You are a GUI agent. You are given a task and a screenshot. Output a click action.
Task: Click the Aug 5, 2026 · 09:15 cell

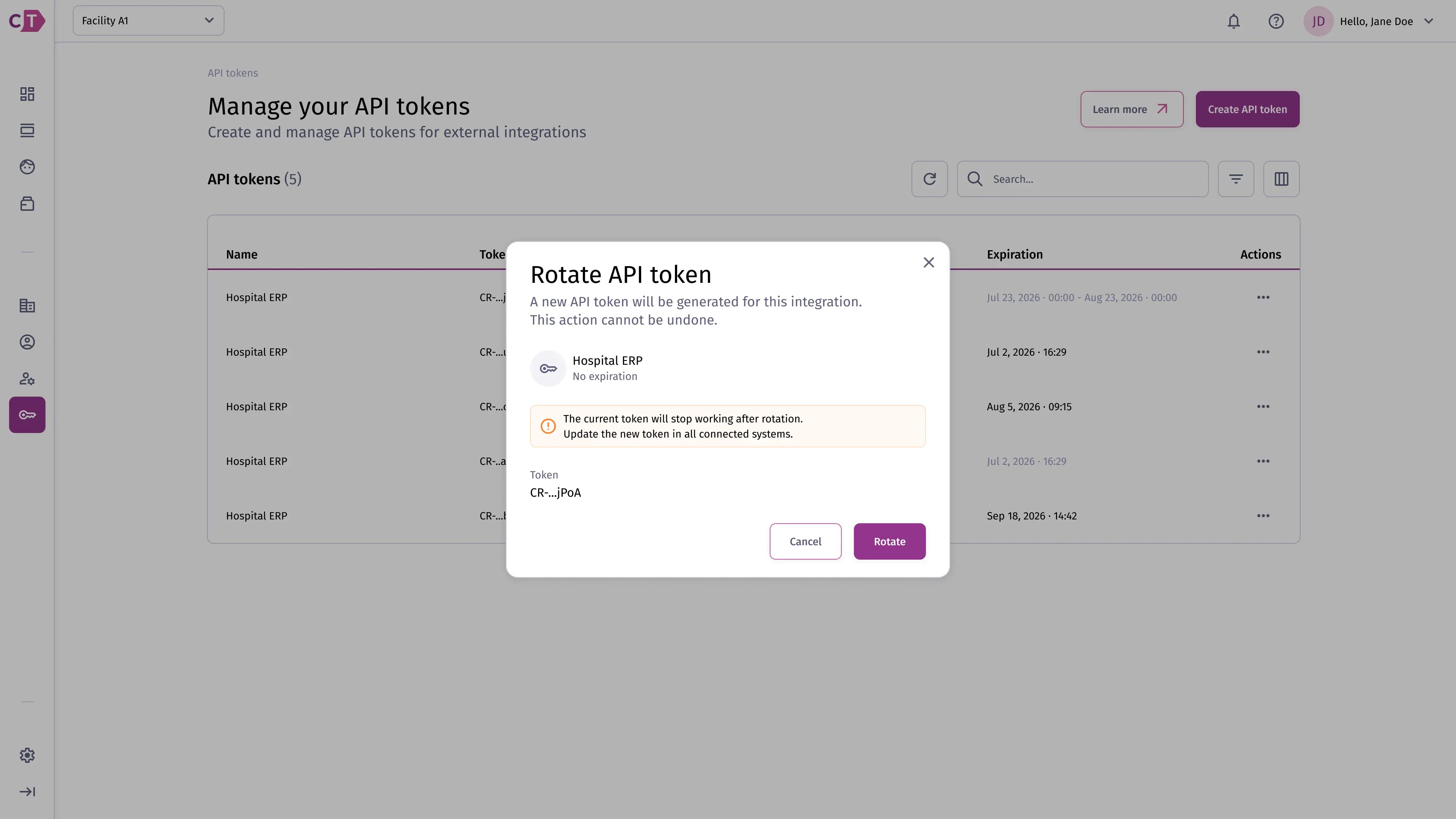point(1029,406)
